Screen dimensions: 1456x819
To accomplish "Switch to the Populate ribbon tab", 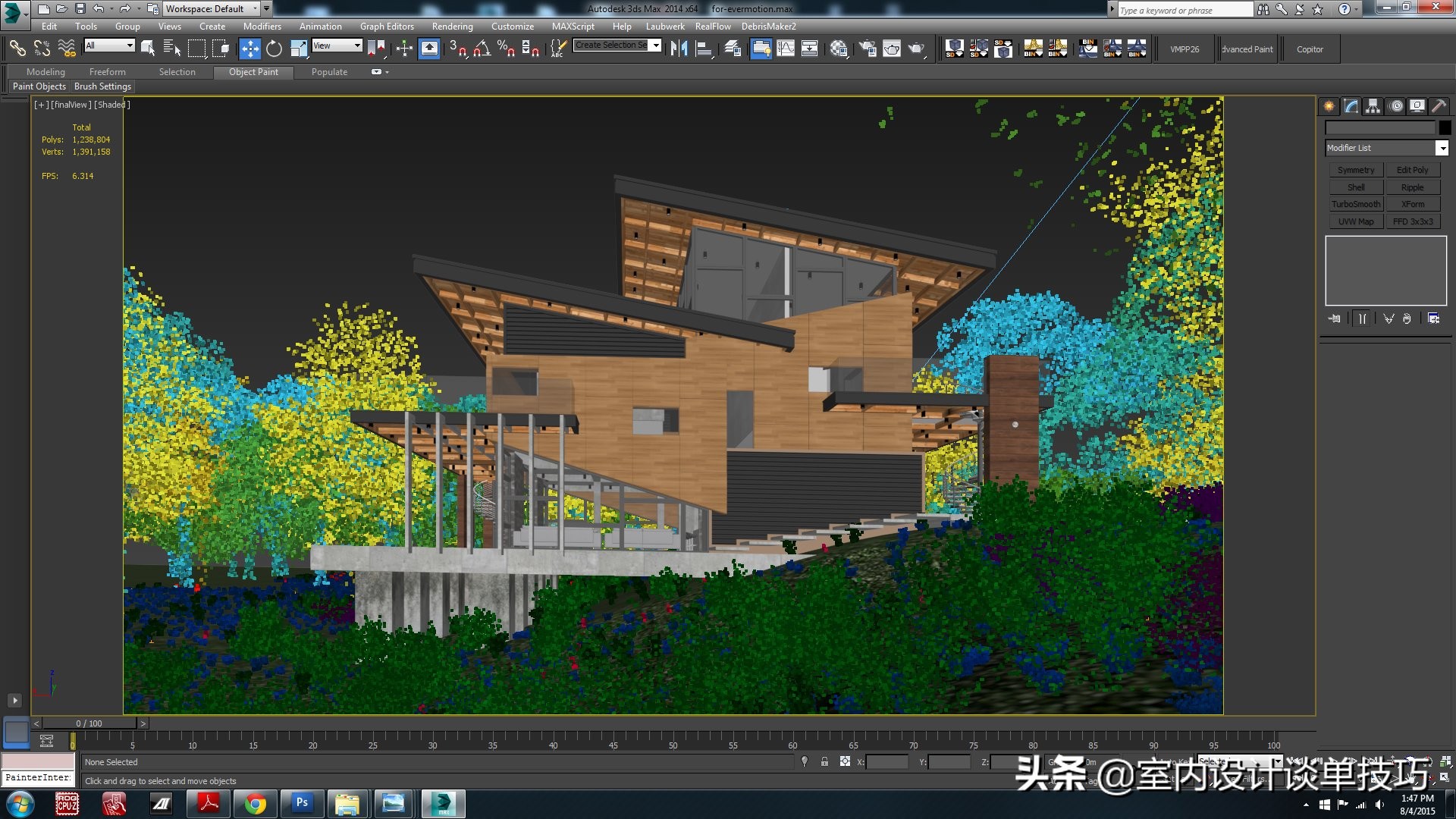I will click(x=329, y=72).
